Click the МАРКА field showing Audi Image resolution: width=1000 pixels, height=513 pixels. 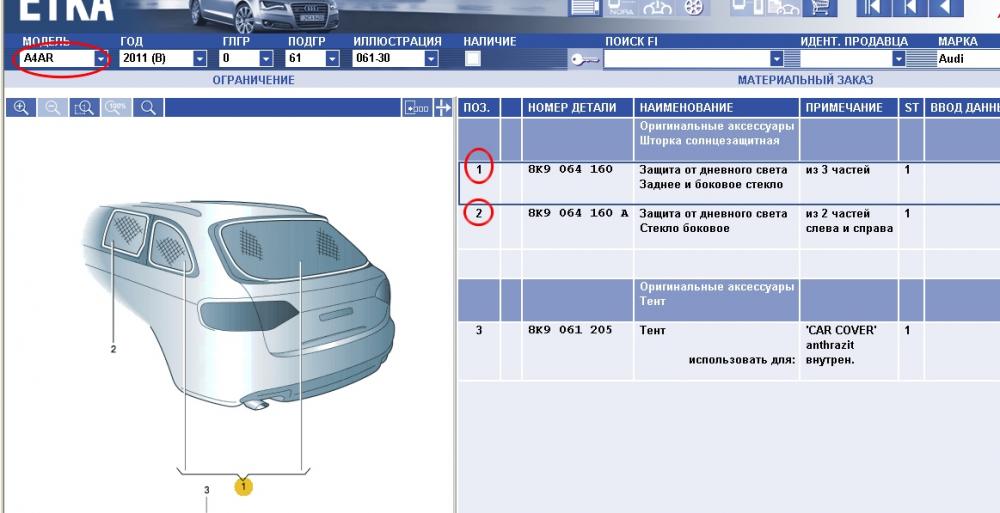click(x=967, y=59)
